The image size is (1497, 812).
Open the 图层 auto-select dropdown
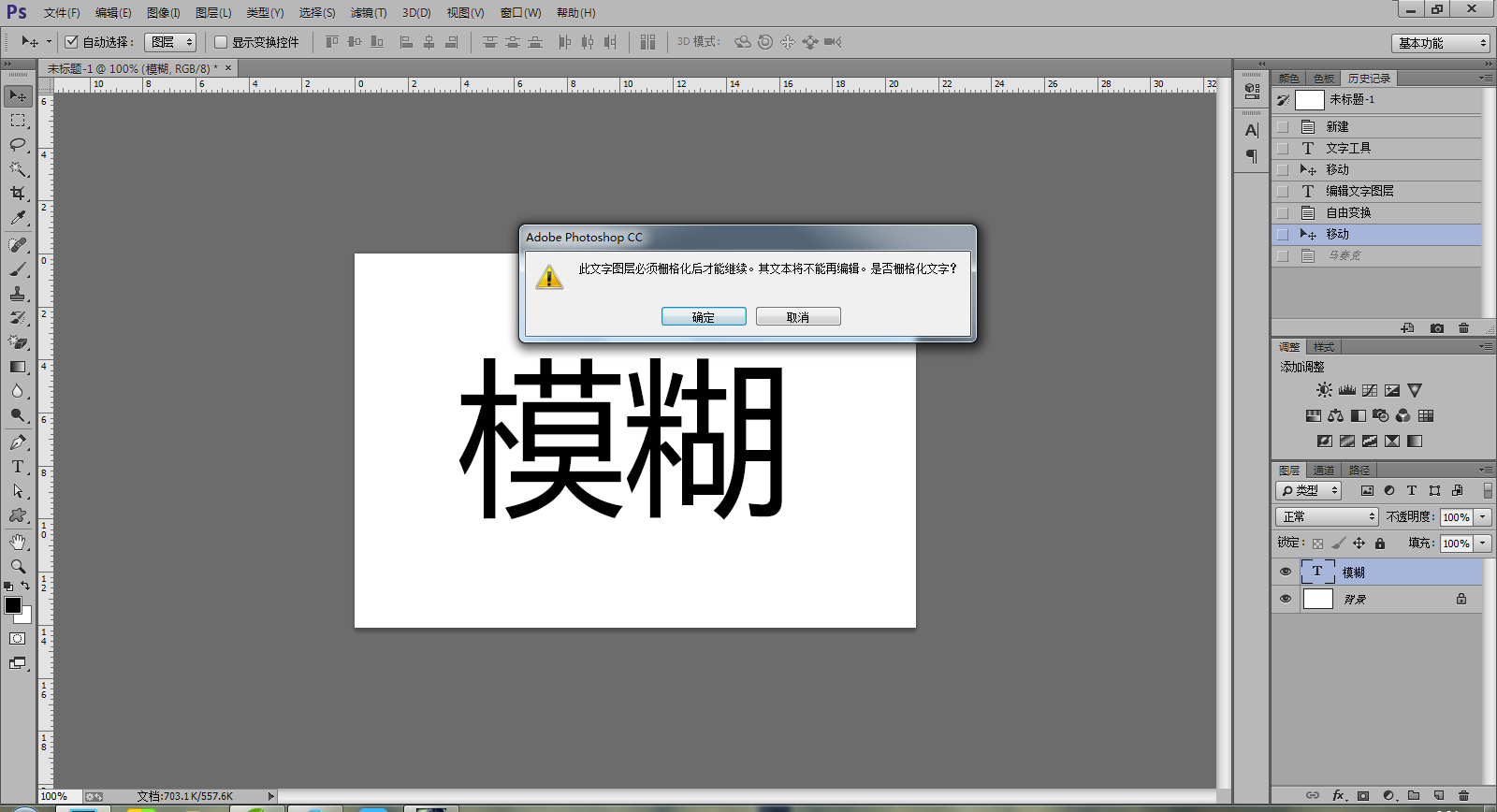tap(170, 42)
